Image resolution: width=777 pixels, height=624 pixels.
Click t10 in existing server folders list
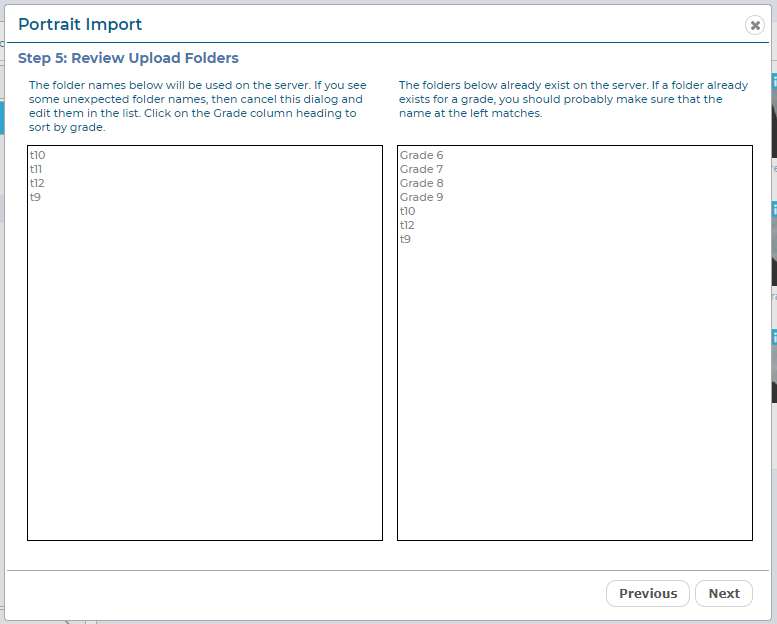[407, 211]
